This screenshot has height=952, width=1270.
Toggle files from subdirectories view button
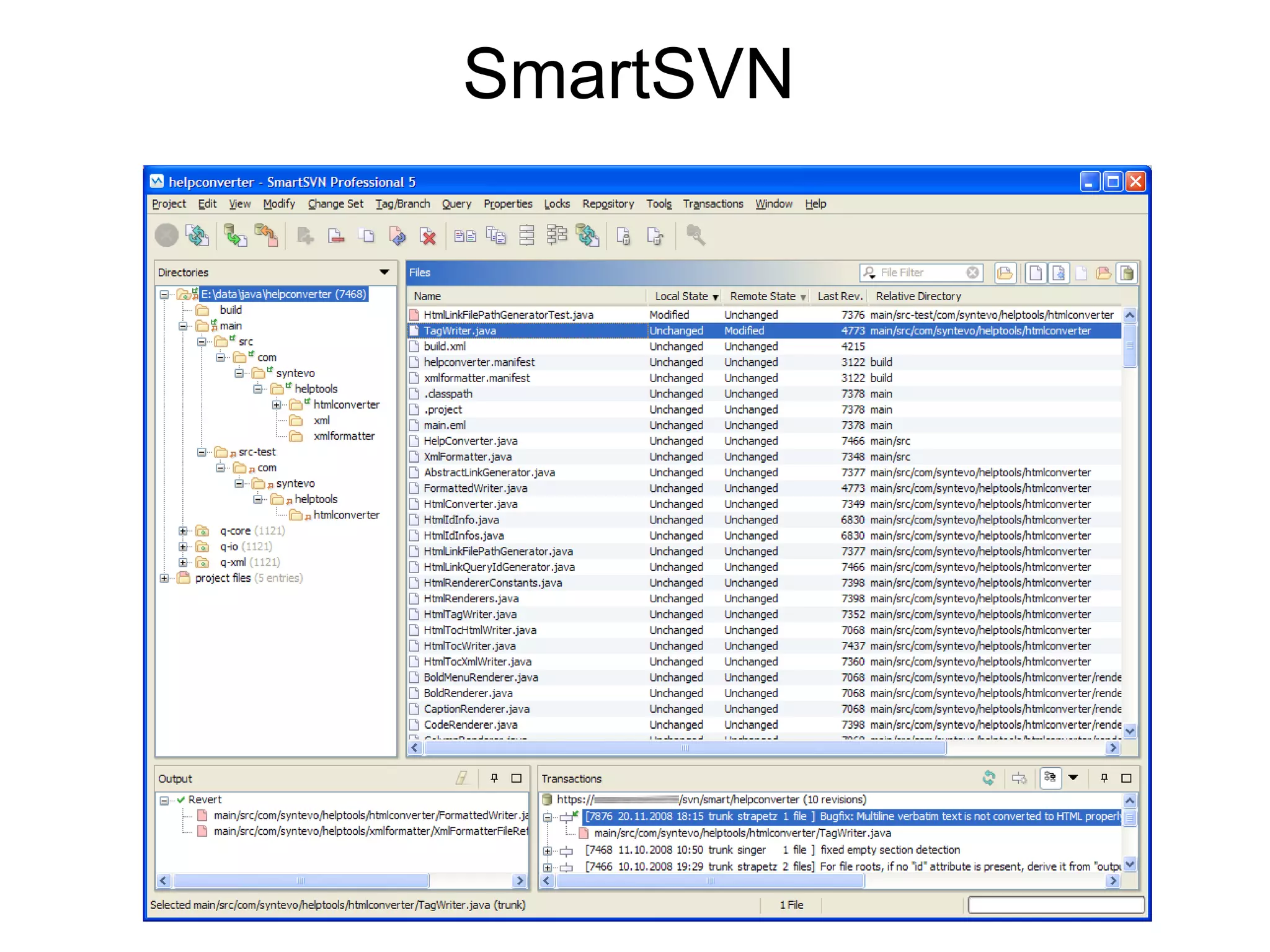pos(1005,273)
